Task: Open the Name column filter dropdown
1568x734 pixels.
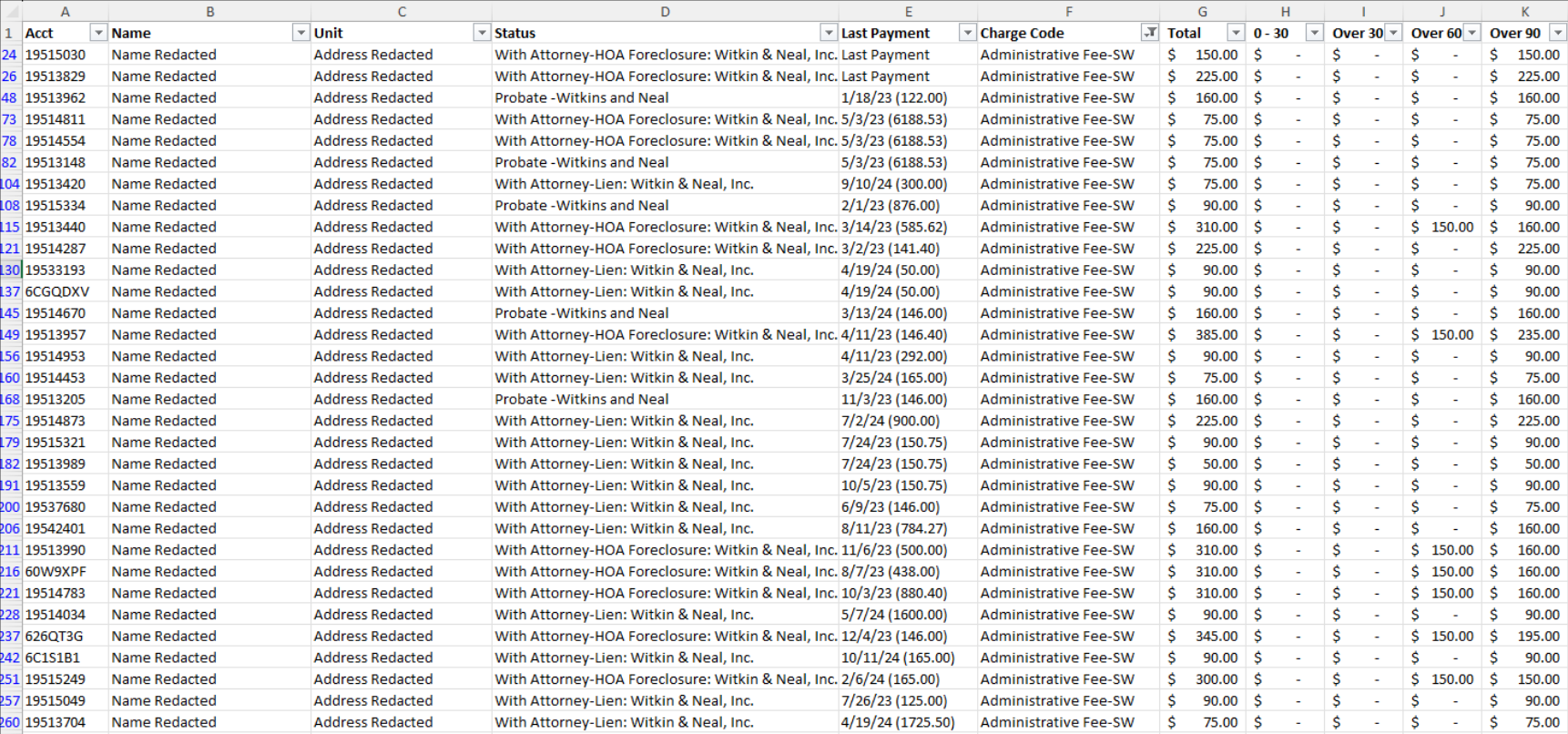Action: coord(300,33)
